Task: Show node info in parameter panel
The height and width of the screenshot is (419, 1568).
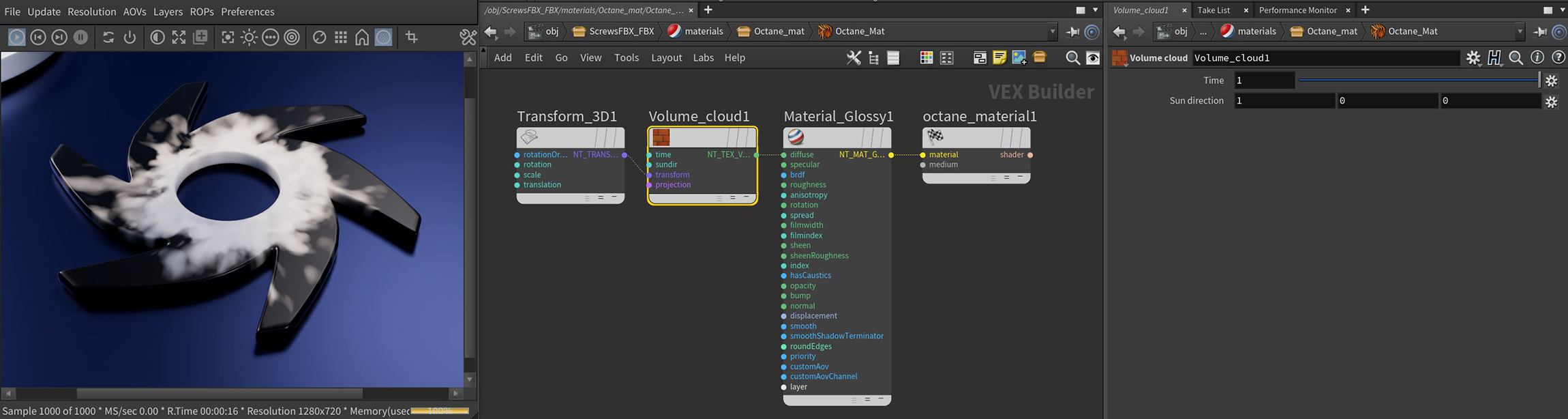Action: coord(1537,58)
